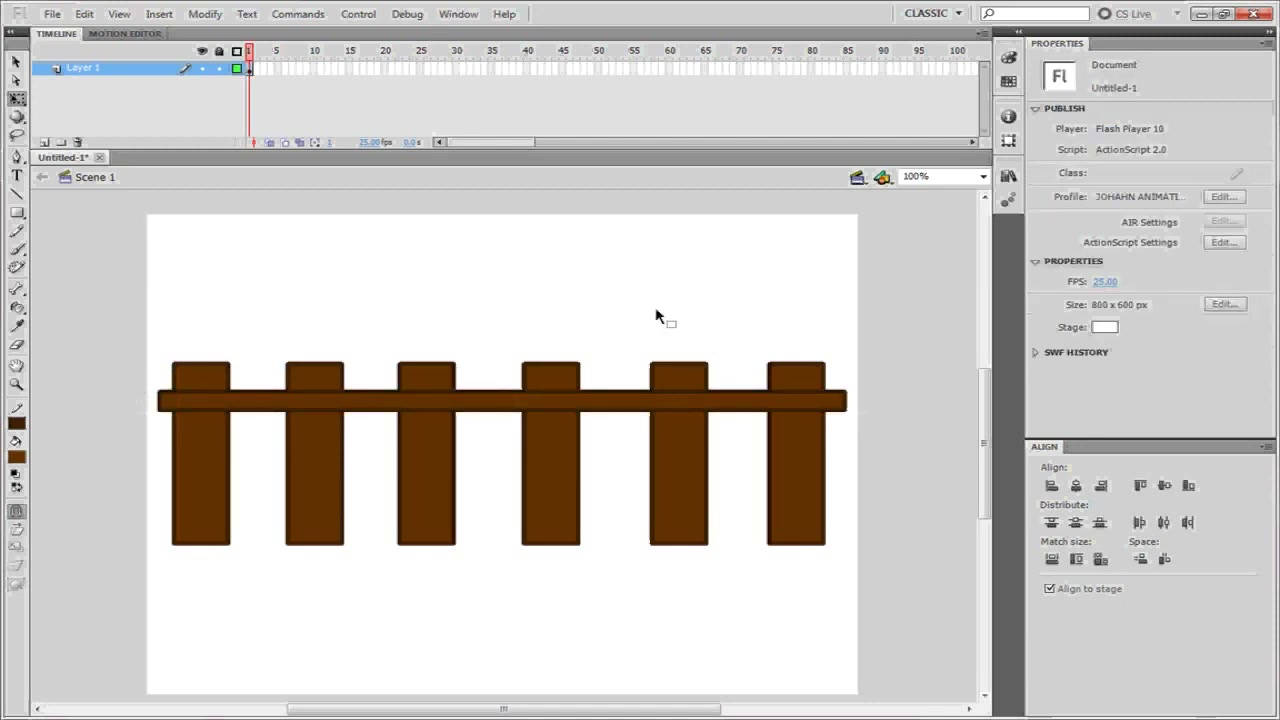Open the File menu
The height and width of the screenshot is (720, 1280).
coord(52,14)
